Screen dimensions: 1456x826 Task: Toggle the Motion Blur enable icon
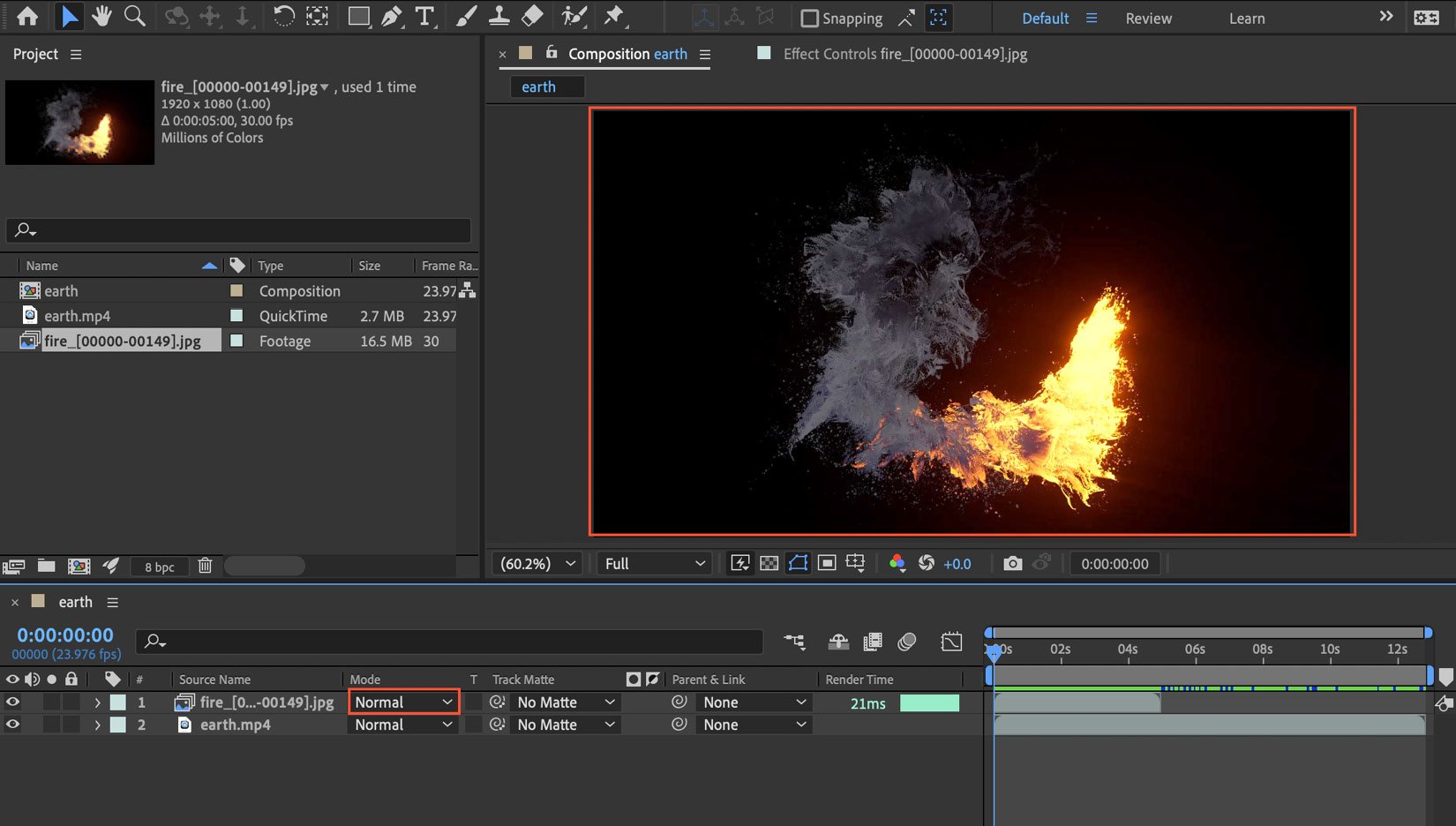[x=906, y=642]
